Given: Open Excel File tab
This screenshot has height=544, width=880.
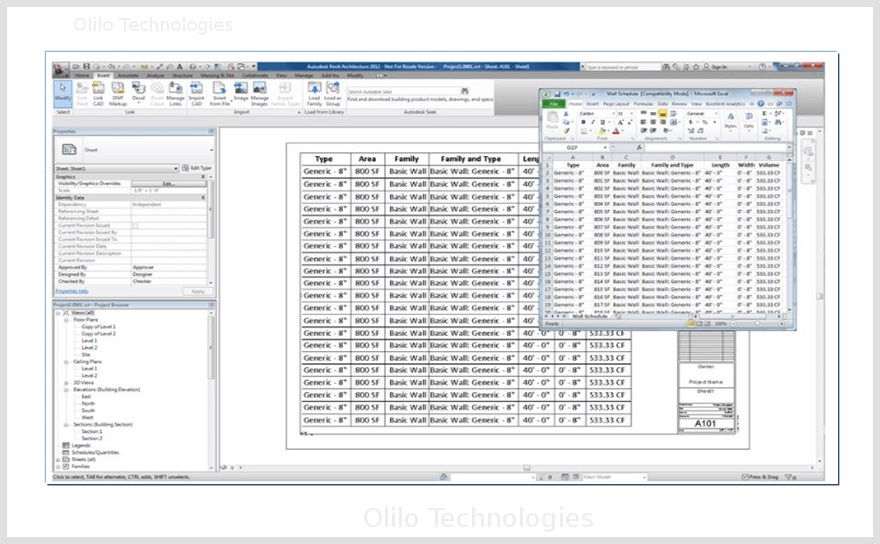Looking at the screenshot, I should pos(554,104).
